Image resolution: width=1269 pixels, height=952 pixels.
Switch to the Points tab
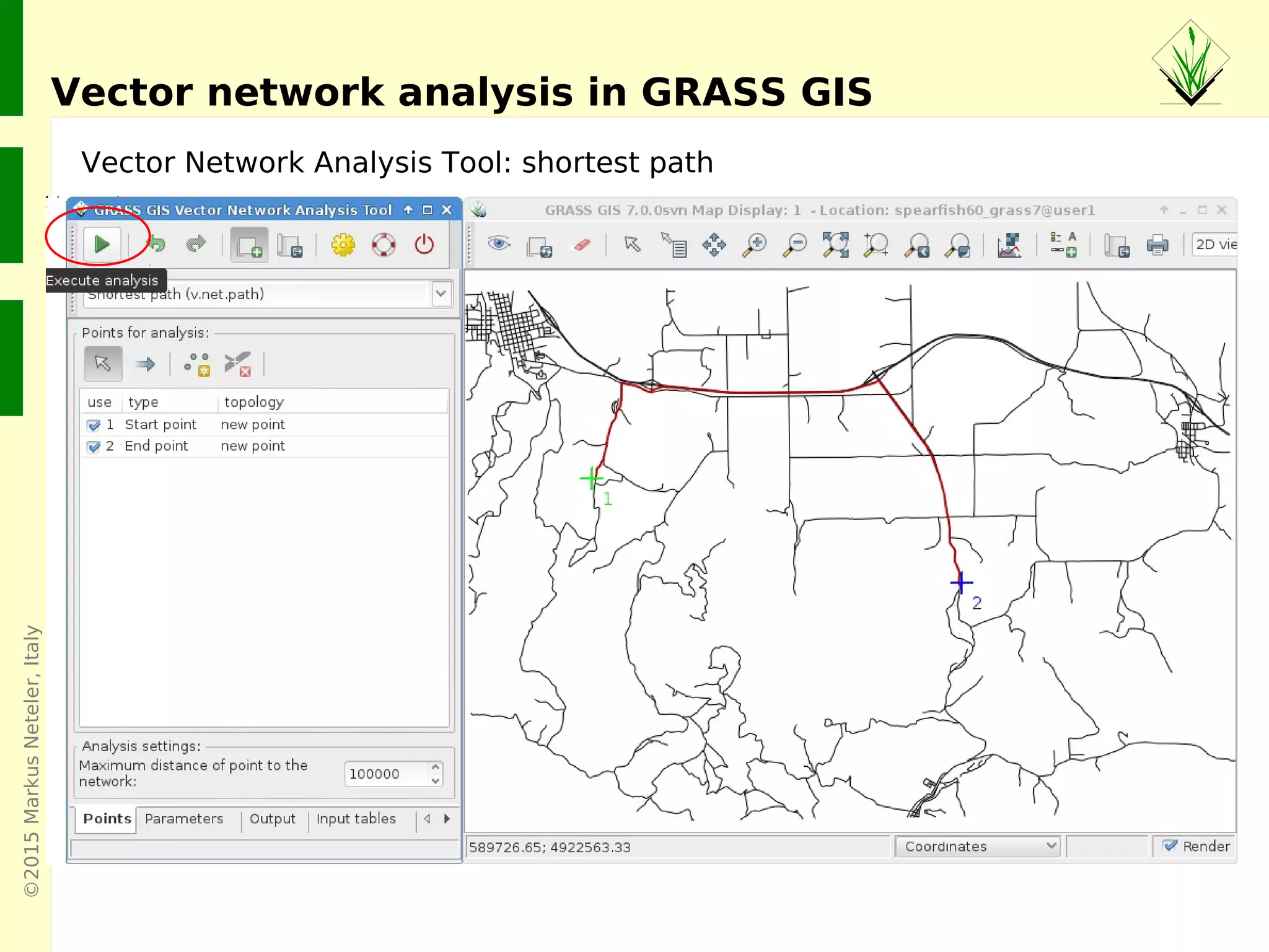(107, 819)
